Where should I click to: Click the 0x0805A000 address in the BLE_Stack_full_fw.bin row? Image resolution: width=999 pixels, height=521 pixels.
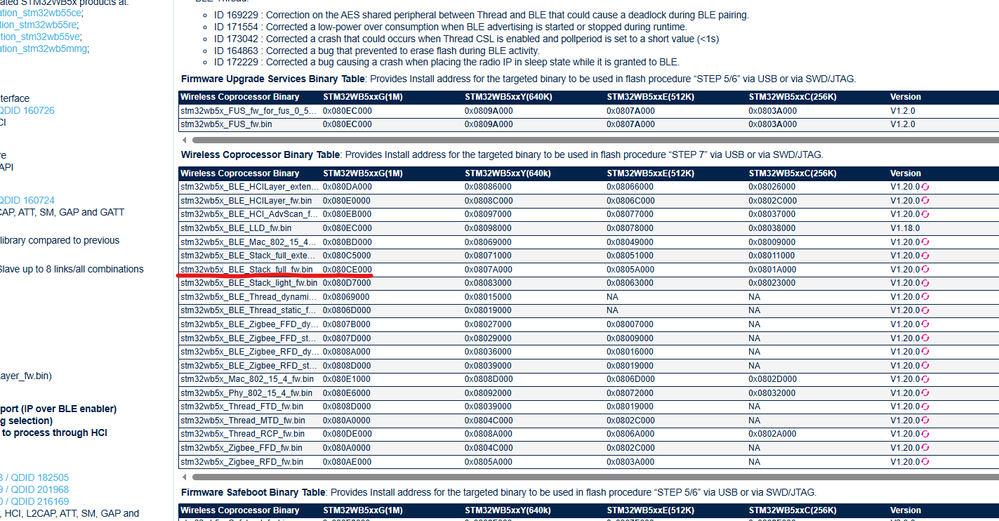tap(631, 269)
